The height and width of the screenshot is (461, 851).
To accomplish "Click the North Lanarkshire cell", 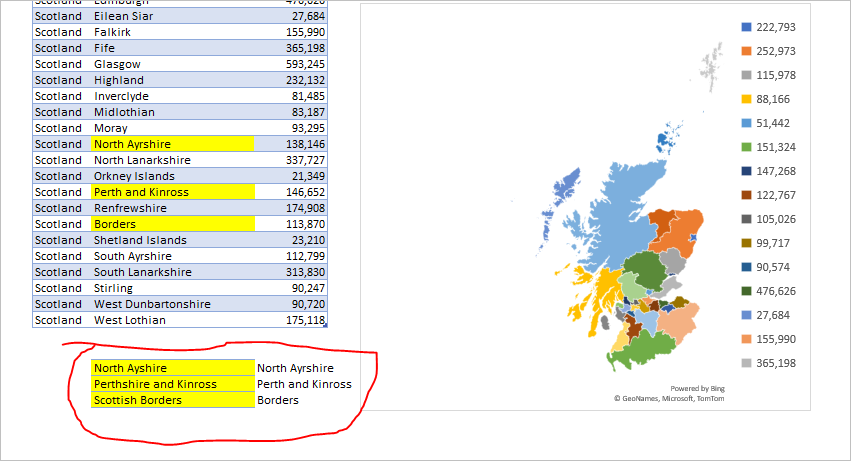I will [x=173, y=160].
